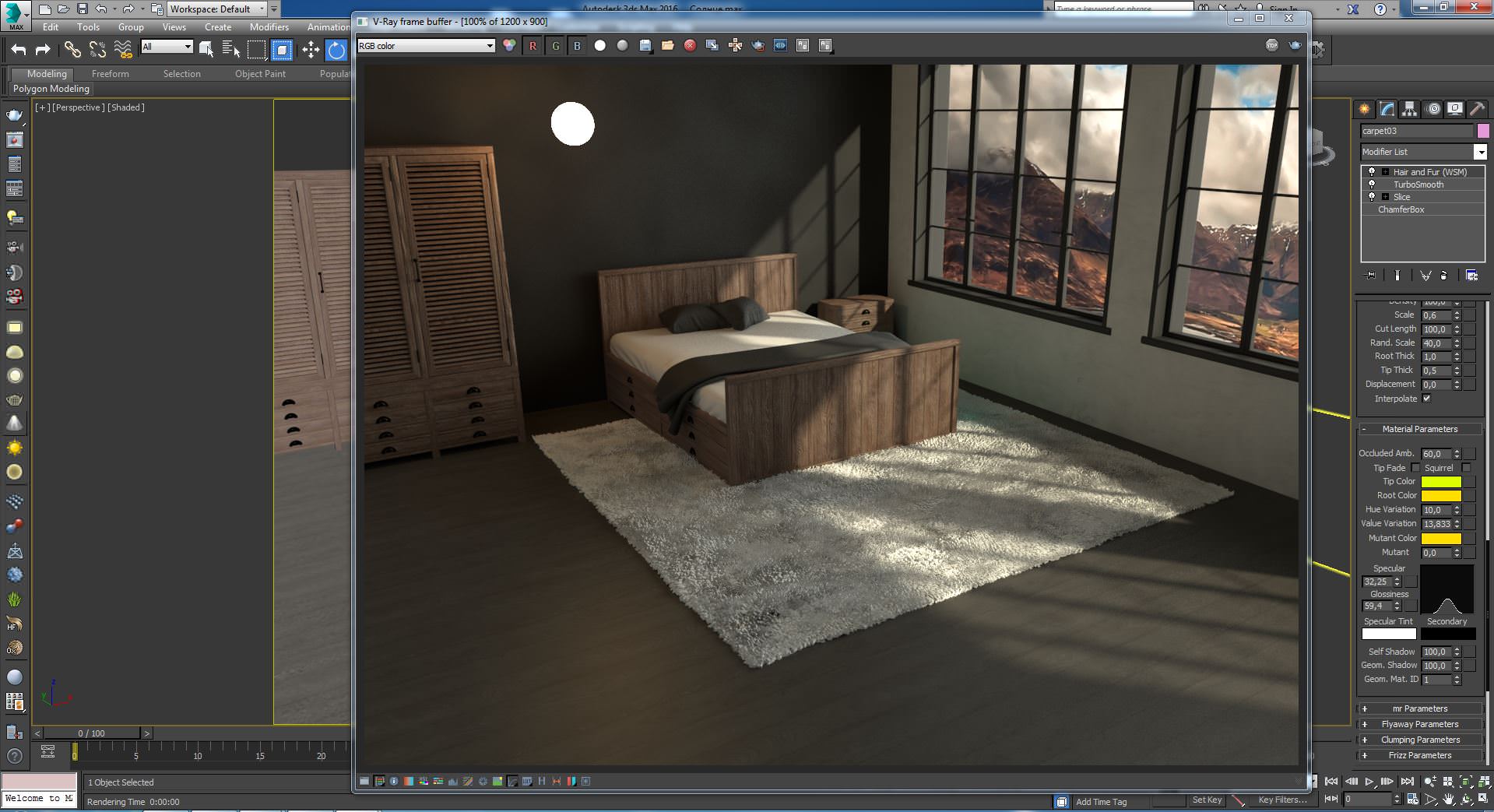Open the Create command panel tab

[x=1364, y=109]
